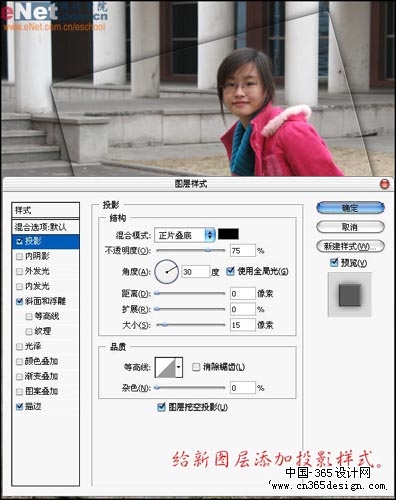396x500 pixels.
Task: Click the angle dial control
Action: pyautogui.click(x=167, y=272)
